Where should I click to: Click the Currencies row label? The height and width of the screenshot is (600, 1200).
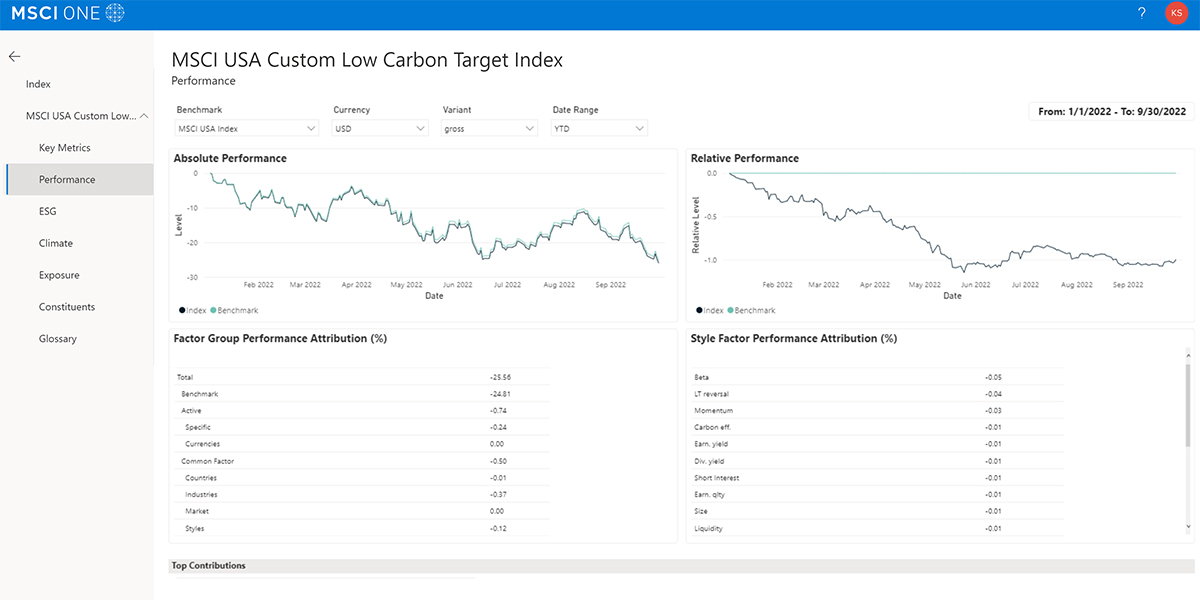(202, 444)
